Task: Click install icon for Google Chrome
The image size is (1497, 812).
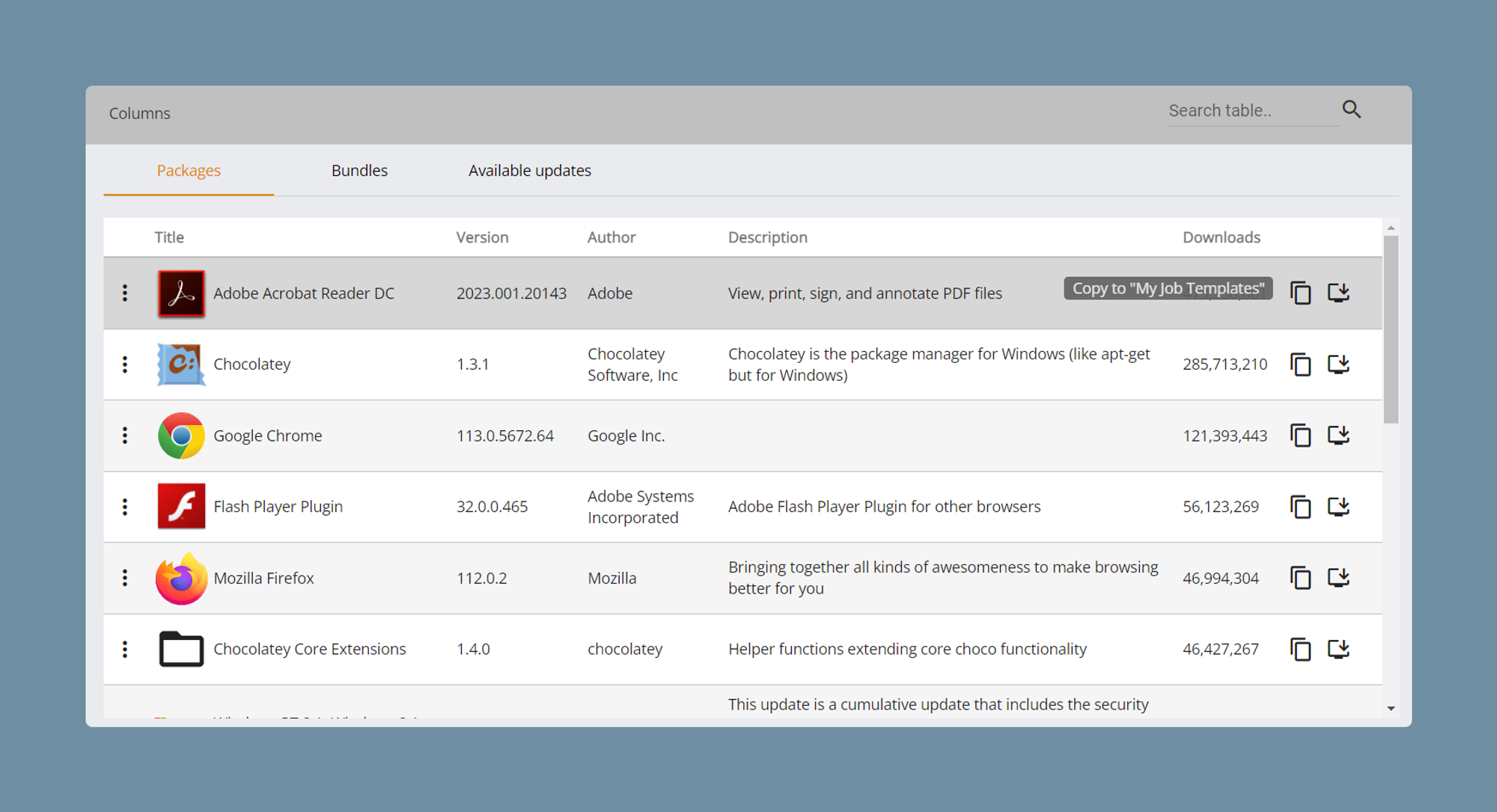Action: pyautogui.click(x=1338, y=436)
